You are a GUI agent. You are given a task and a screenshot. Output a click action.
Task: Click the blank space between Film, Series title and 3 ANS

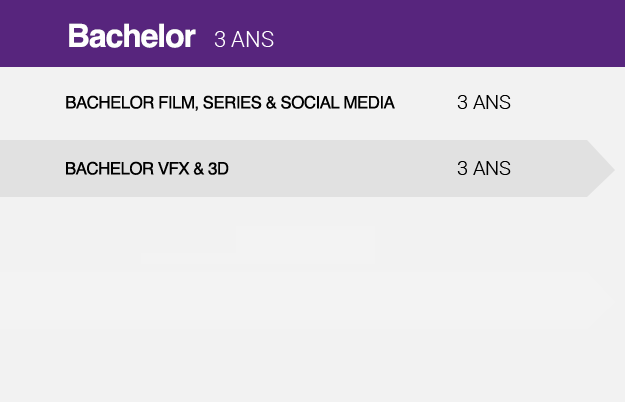coord(426,103)
